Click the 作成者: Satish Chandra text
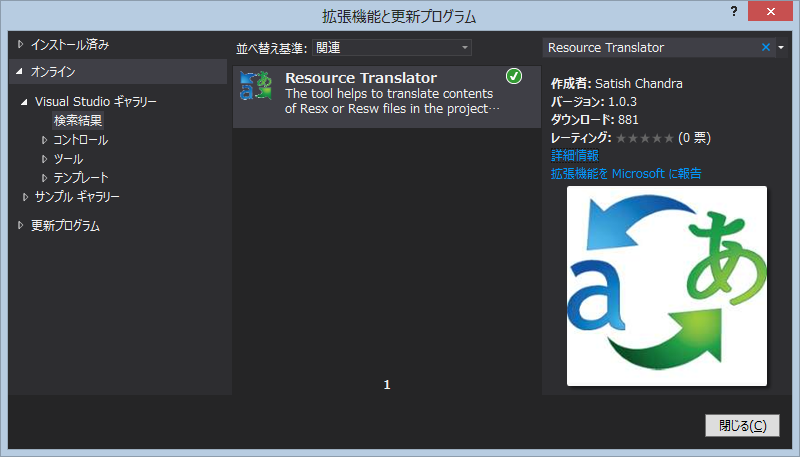Viewport: 800px width, 457px height. pos(616,83)
